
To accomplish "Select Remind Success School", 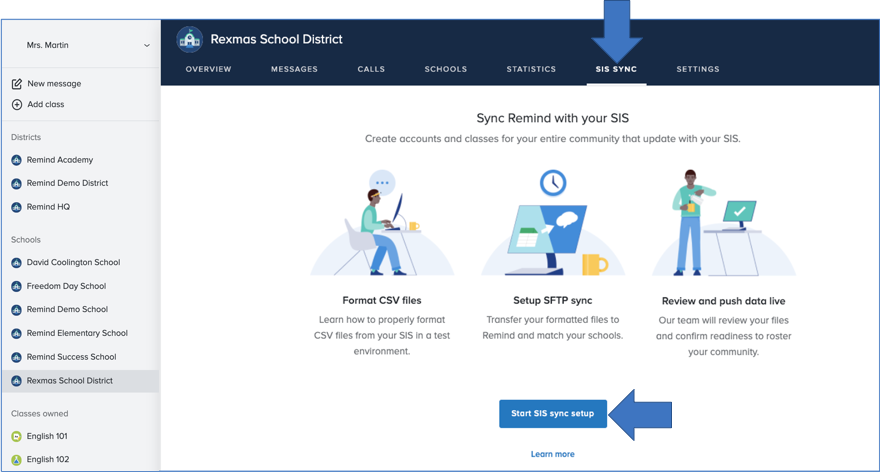I will pos(71,357).
